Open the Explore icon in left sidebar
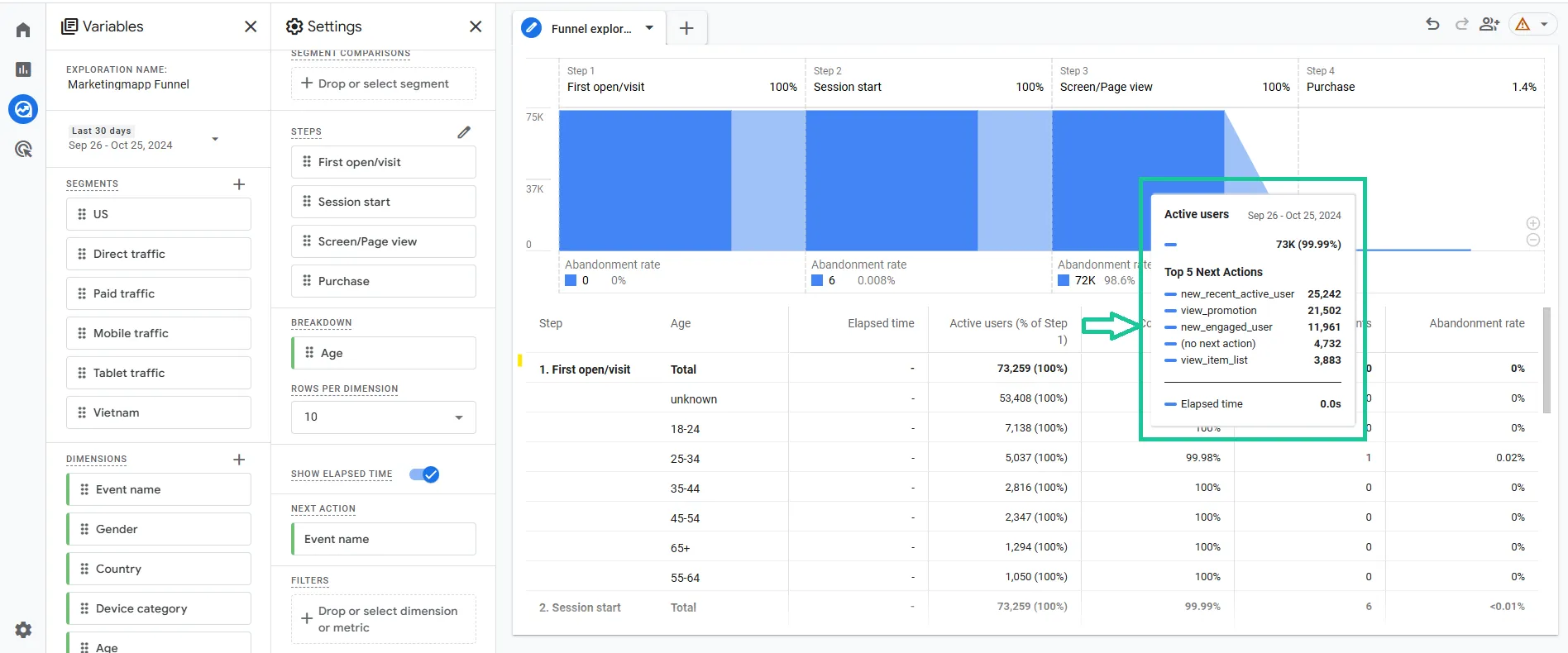This screenshot has height=653, width=1568. coord(23,109)
